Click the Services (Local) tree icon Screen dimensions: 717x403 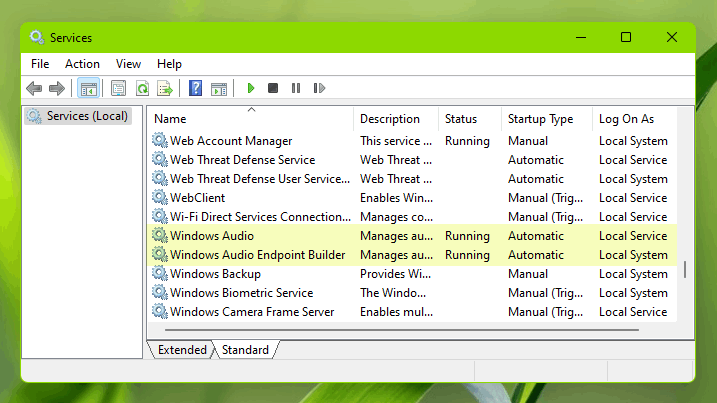pos(34,116)
